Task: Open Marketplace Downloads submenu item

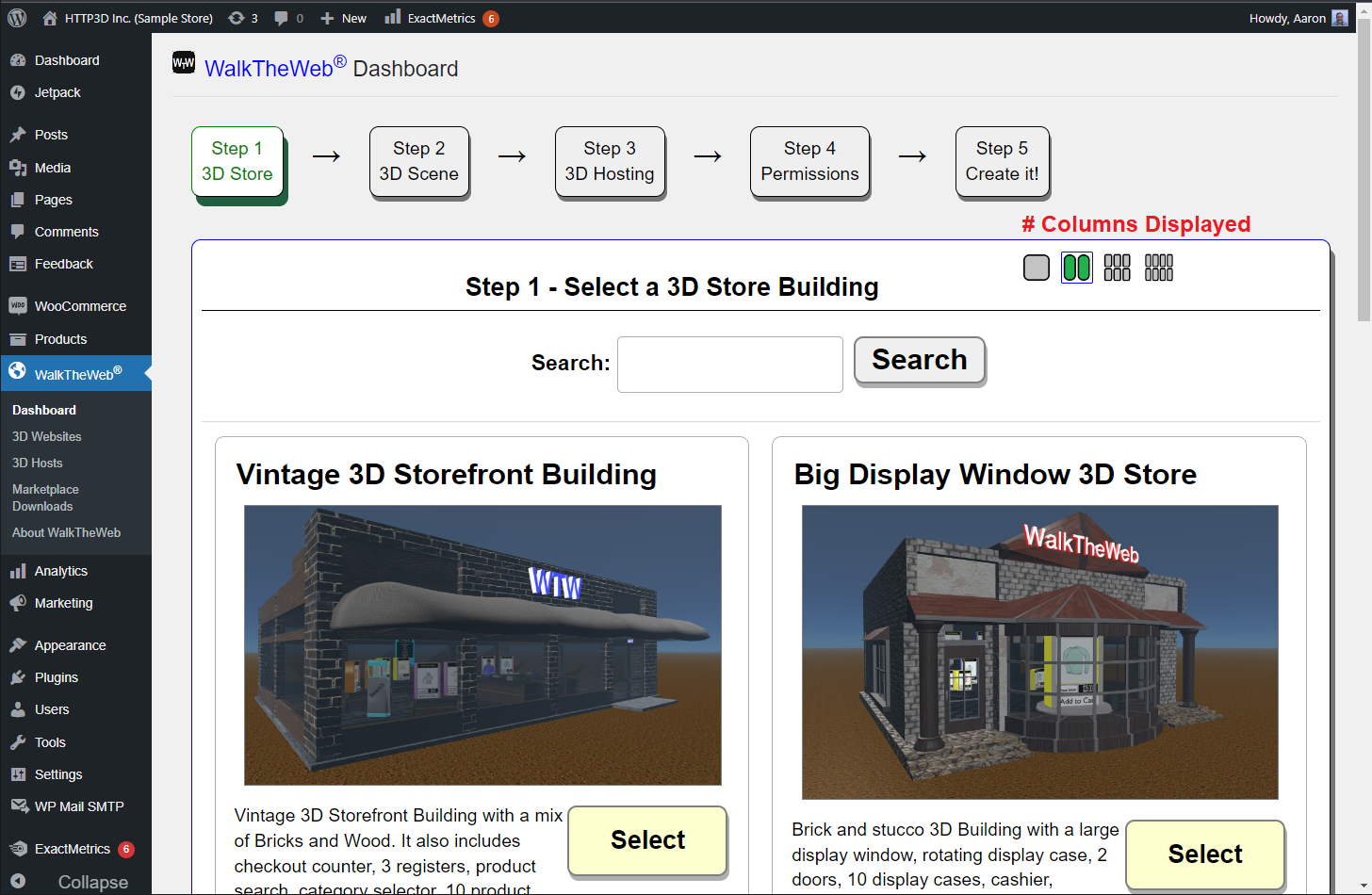Action: (x=45, y=497)
